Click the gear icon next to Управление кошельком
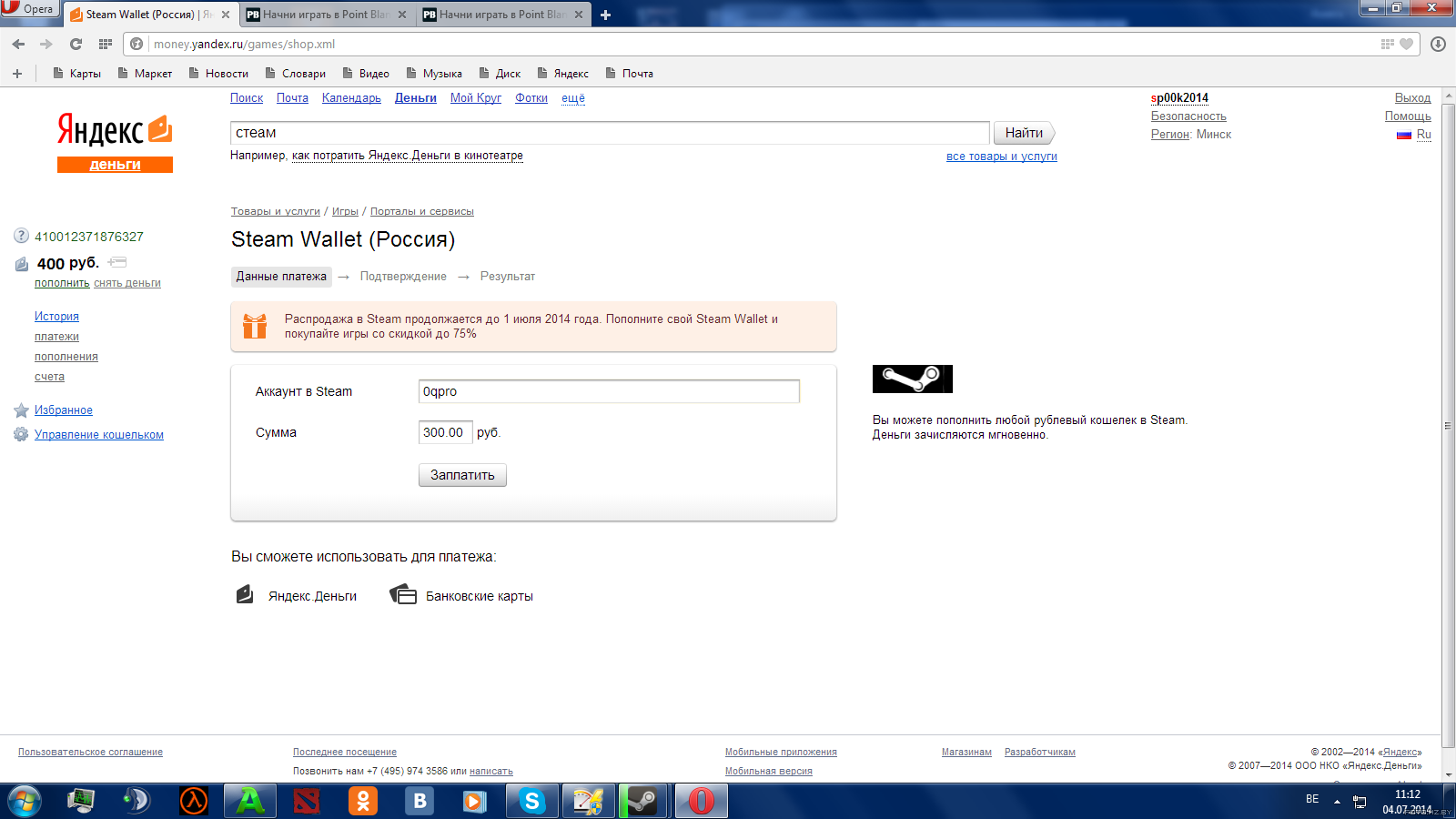 [x=21, y=434]
